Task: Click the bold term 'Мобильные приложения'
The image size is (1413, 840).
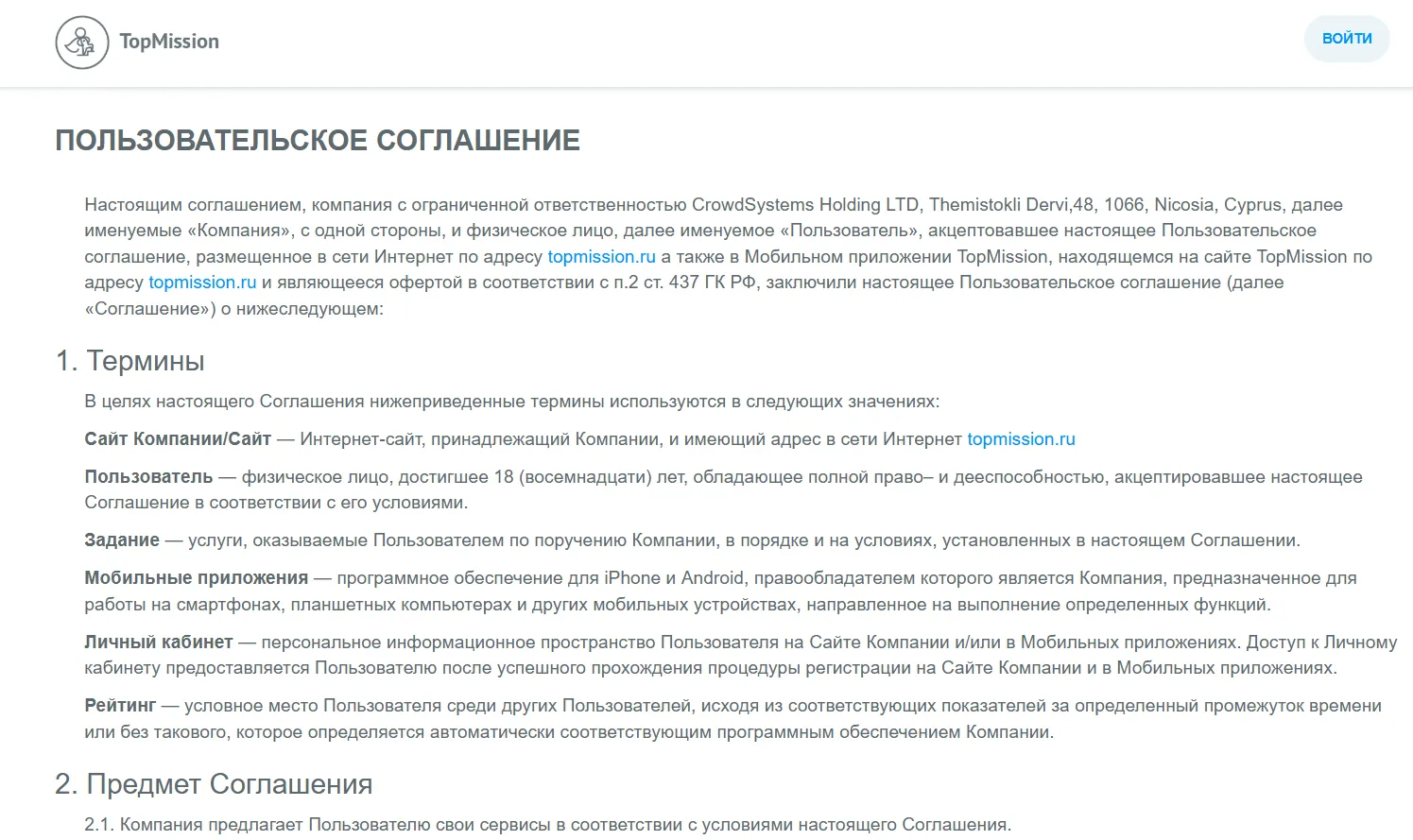Action: pos(197,578)
